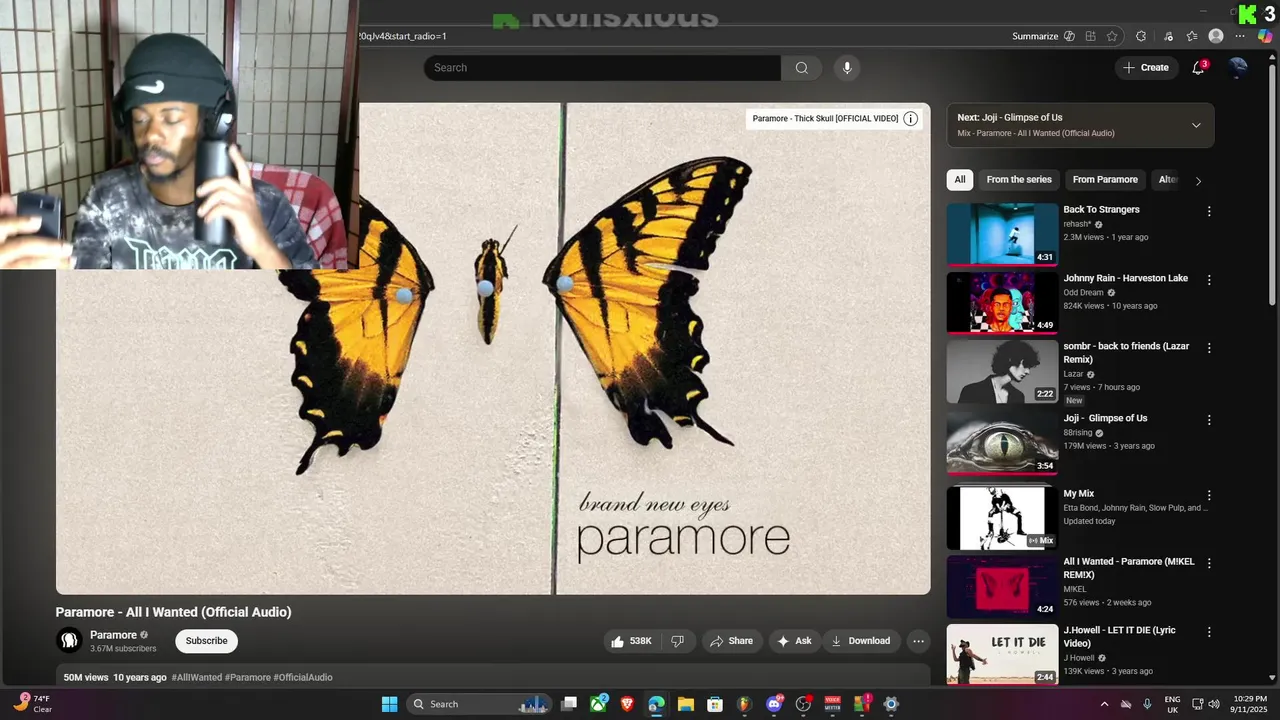The height and width of the screenshot is (720, 1280).
Task: Dislike the video with thumbs down
Action: [x=677, y=641]
